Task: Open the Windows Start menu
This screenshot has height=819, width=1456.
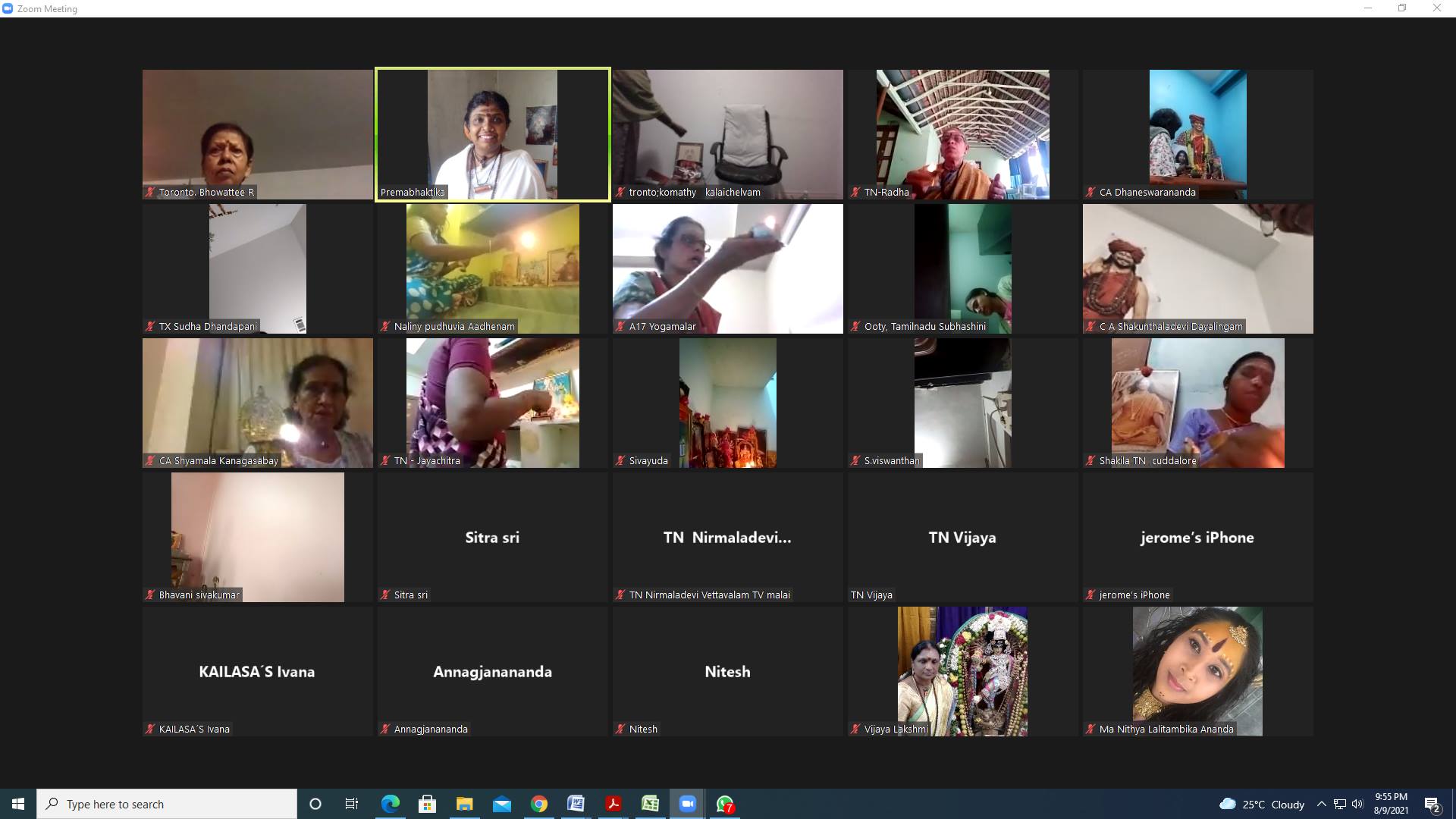Action: pos(18,804)
